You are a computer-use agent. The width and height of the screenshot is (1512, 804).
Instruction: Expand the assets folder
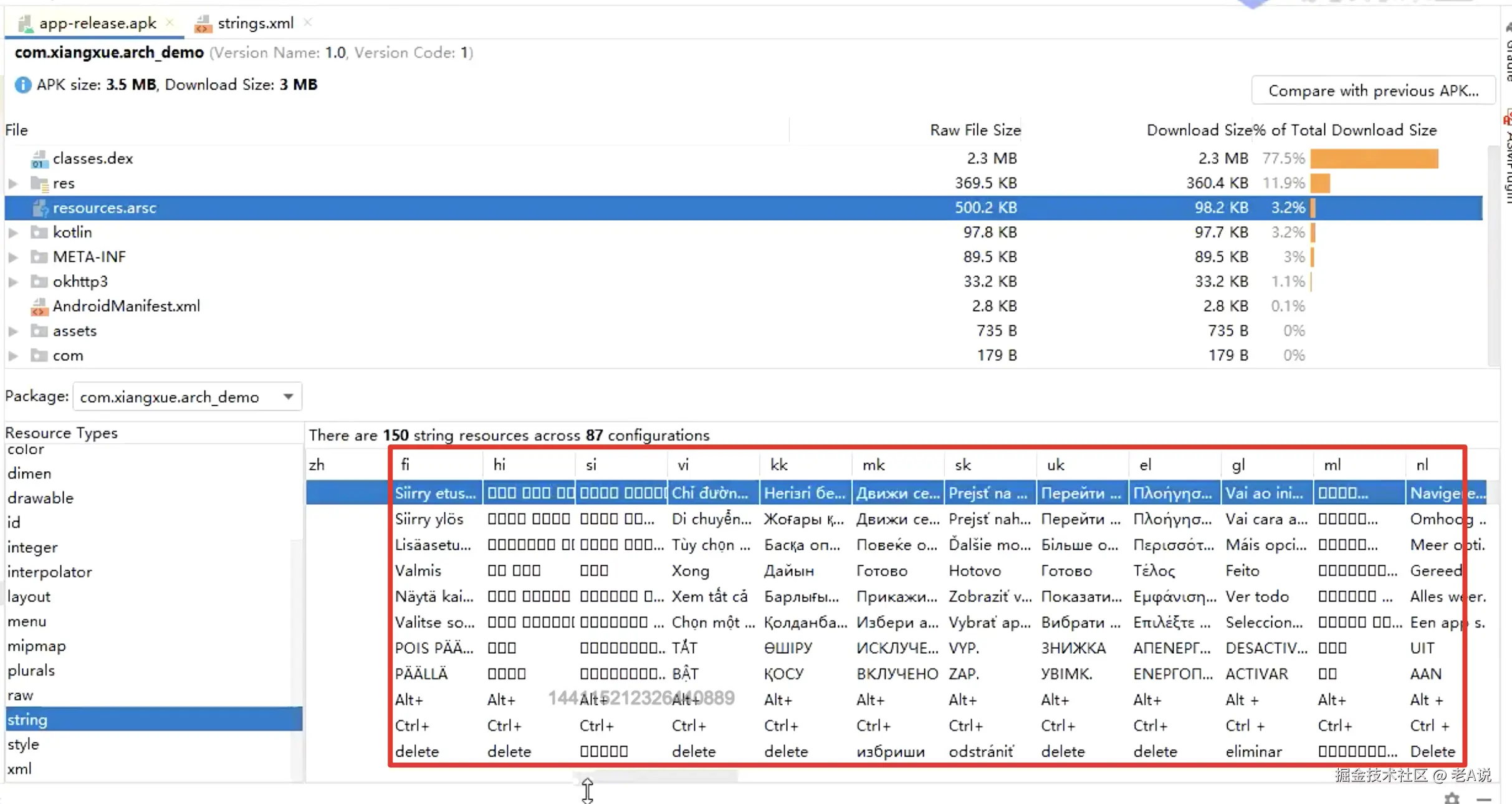(x=13, y=332)
